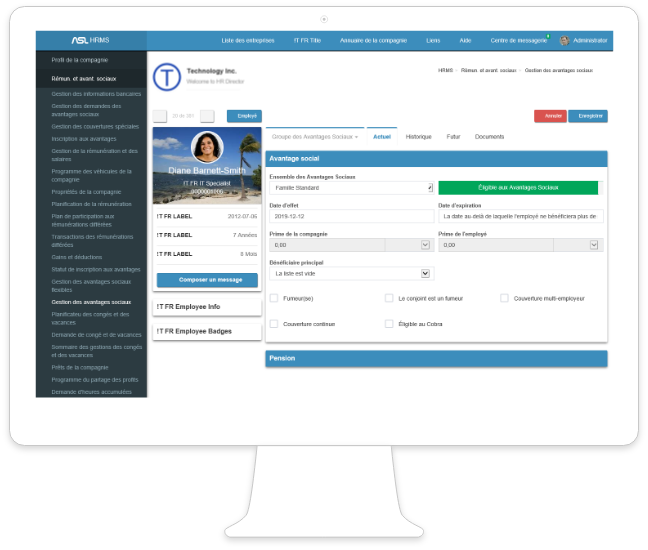Open Gestion des couvertures spéciales
Image resolution: width=648 pixels, height=550 pixels.
pos(95,126)
